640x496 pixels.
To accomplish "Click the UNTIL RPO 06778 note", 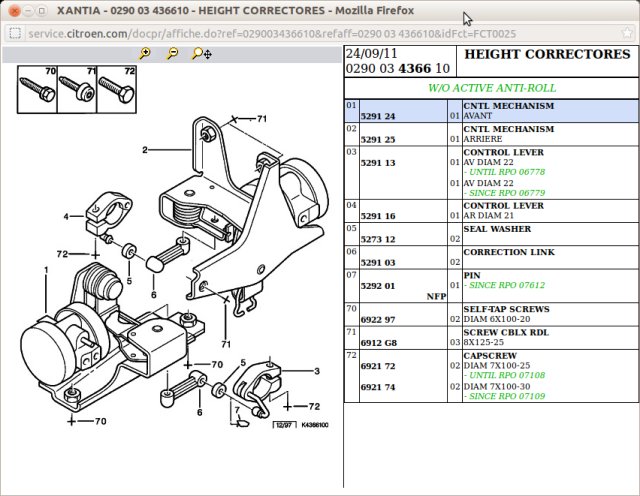I will pos(504,172).
